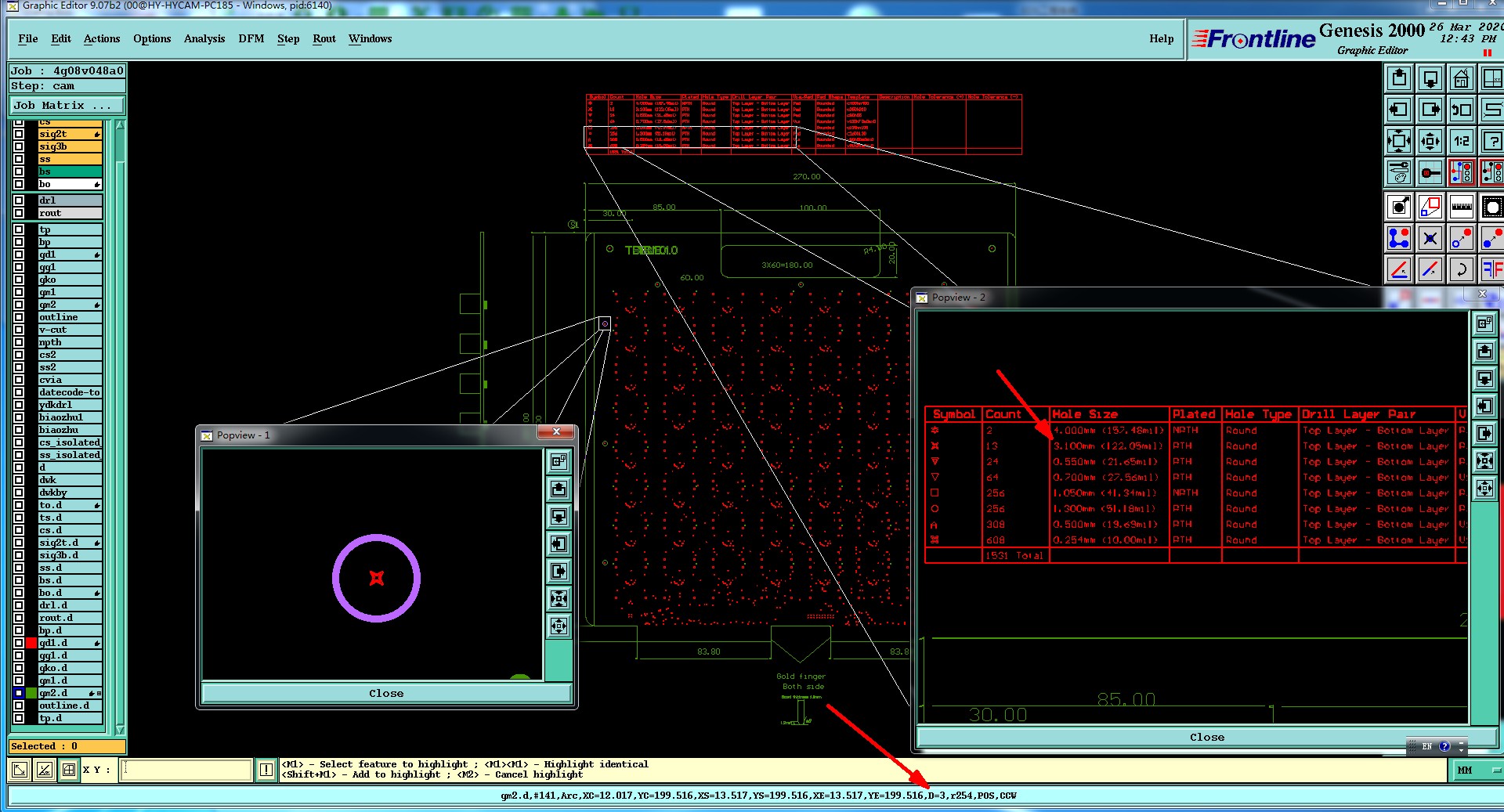The image size is (1504, 812).
Task: Toggle checkbox for layer outline
Action: point(19,317)
